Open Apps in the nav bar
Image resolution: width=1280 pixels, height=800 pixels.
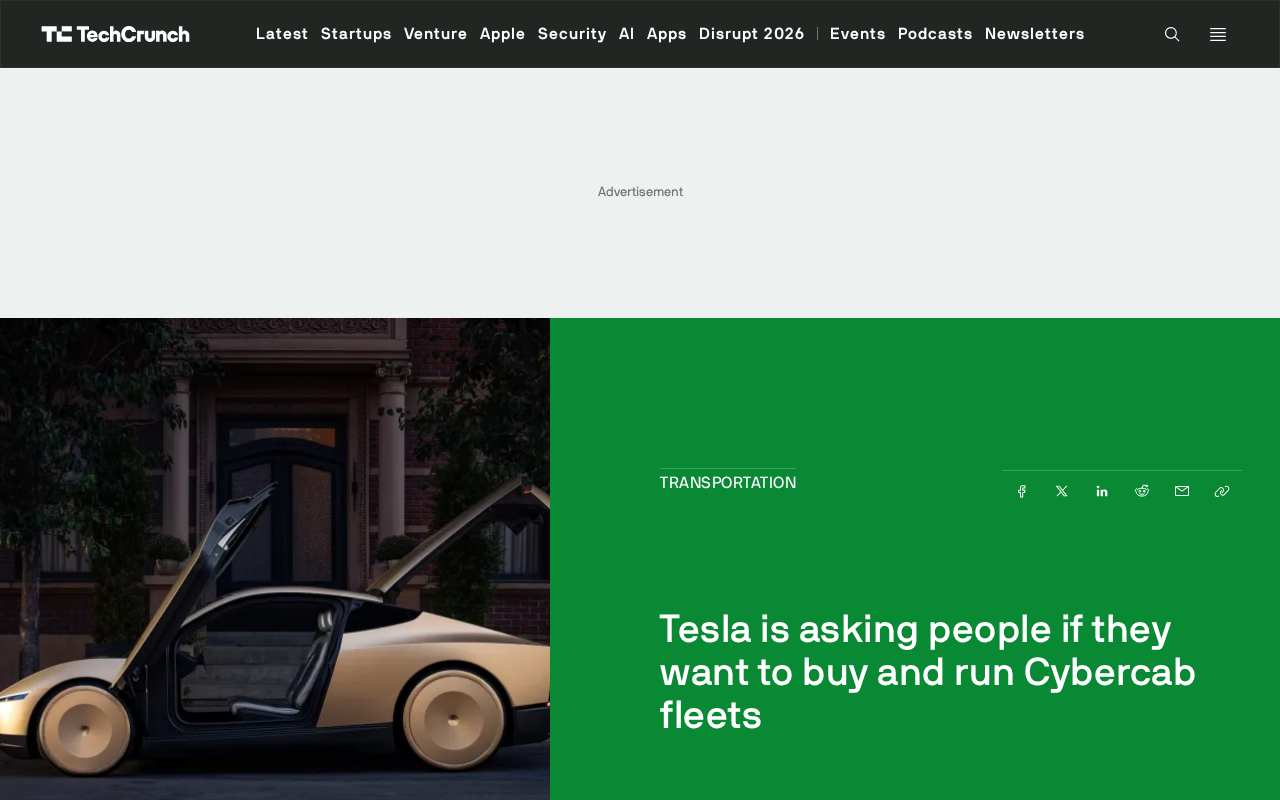667,34
